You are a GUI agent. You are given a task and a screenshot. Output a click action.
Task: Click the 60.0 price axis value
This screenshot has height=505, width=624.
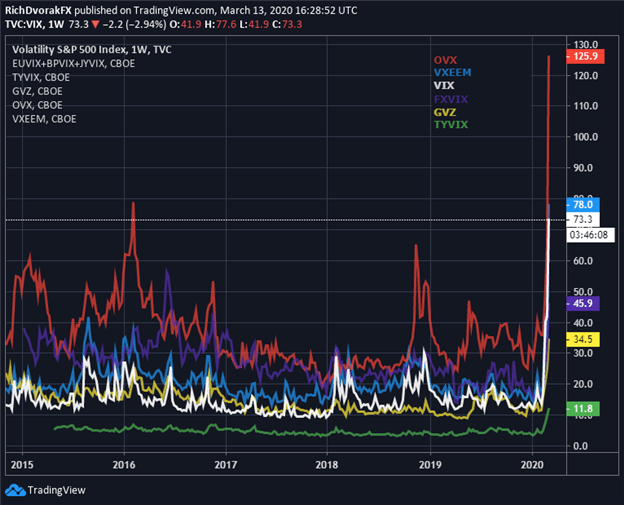click(x=583, y=261)
